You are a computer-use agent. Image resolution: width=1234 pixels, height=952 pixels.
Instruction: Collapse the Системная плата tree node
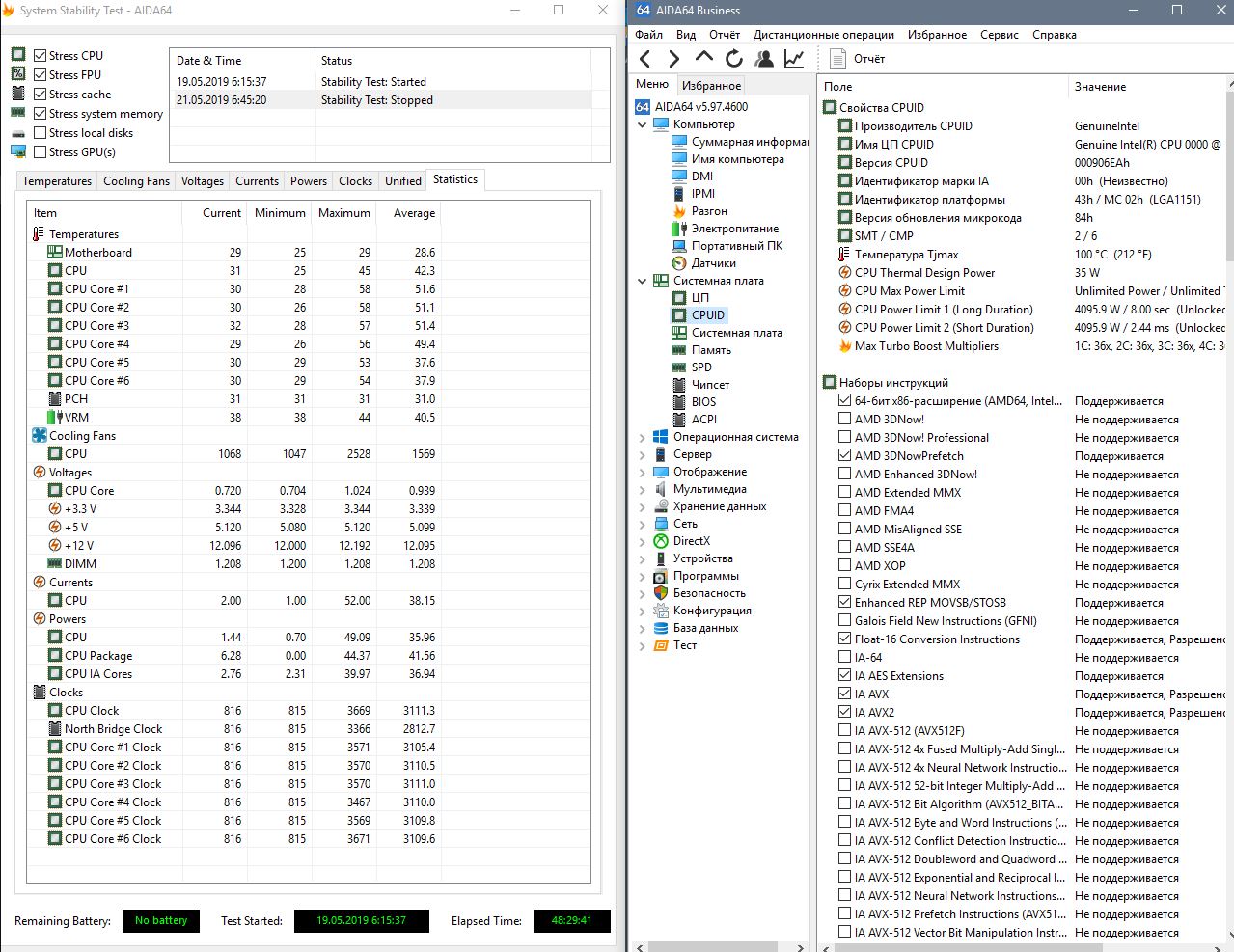point(643,281)
